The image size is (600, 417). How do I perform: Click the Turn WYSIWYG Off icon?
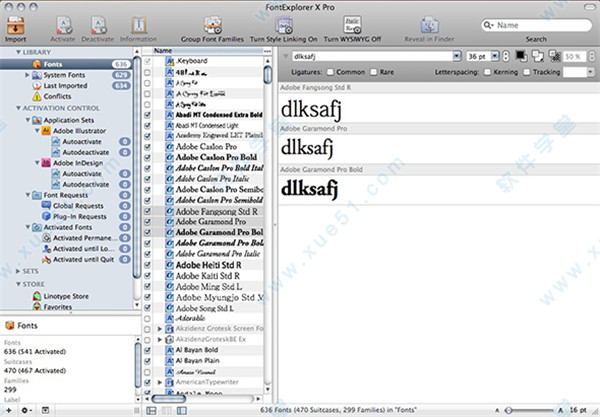click(x=352, y=24)
